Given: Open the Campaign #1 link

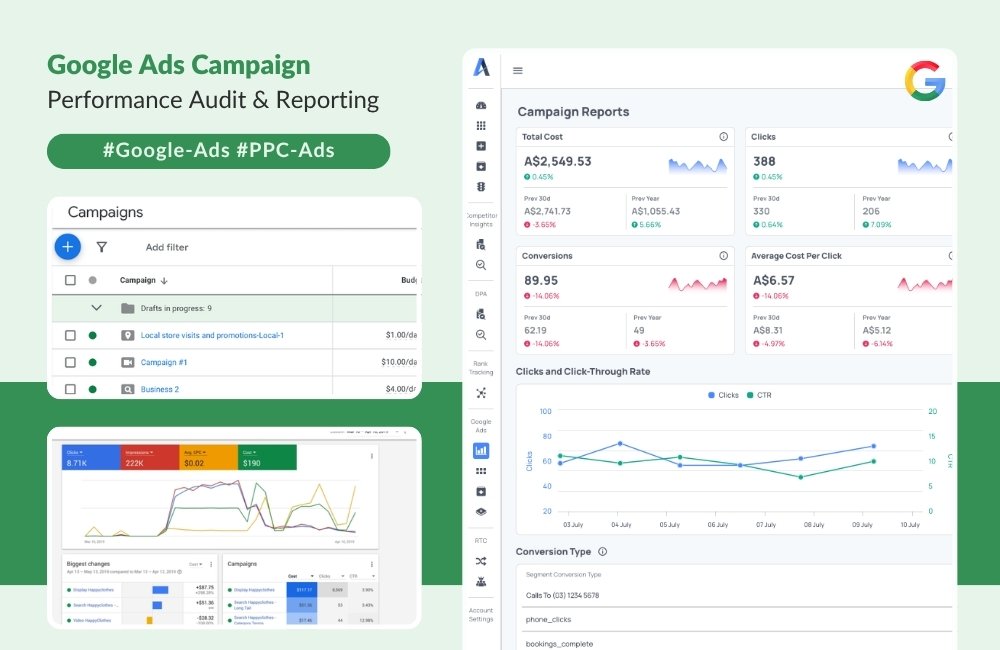Looking at the screenshot, I should (x=164, y=362).
